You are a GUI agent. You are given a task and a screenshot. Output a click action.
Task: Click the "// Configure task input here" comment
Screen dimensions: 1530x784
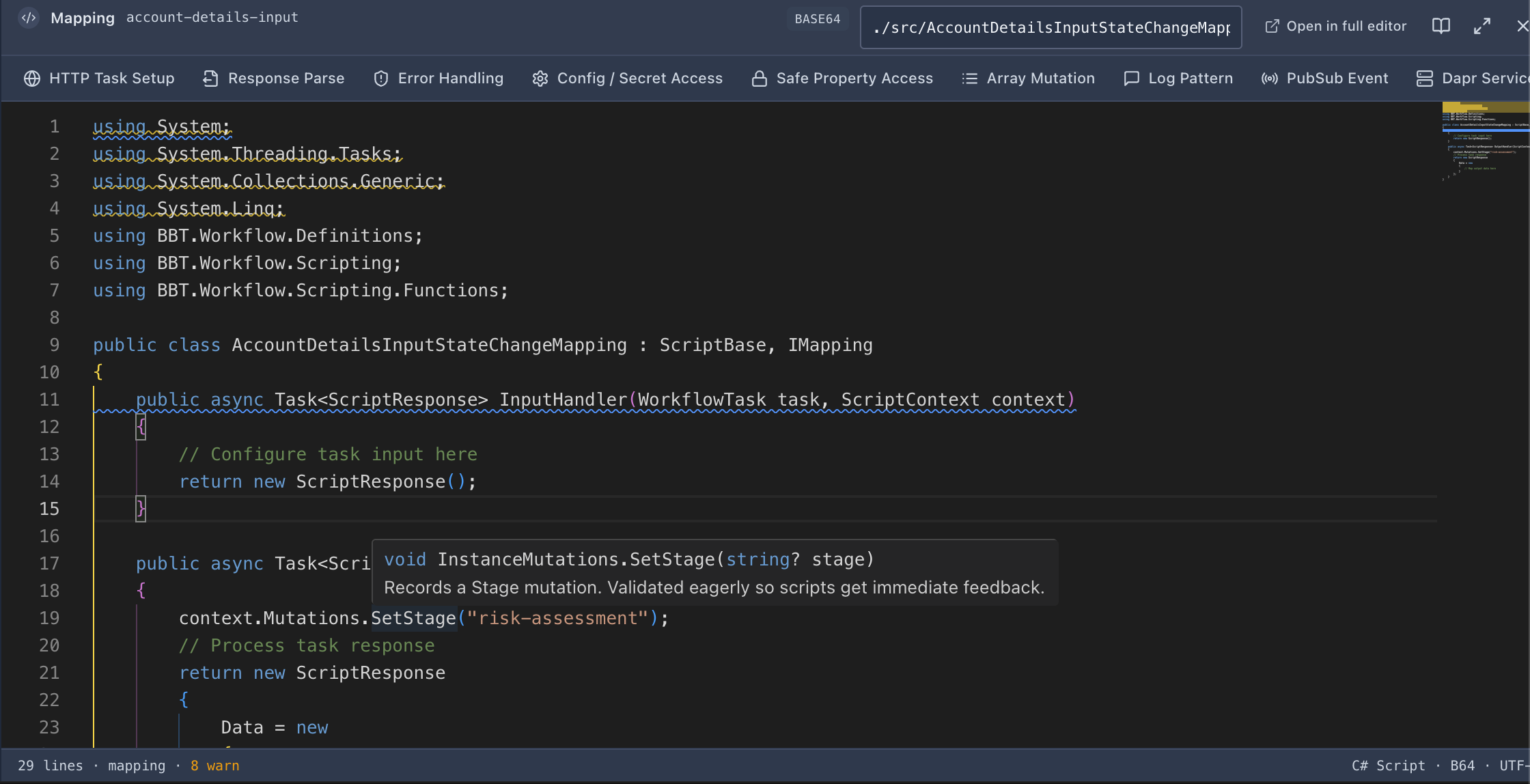click(328, 454)
